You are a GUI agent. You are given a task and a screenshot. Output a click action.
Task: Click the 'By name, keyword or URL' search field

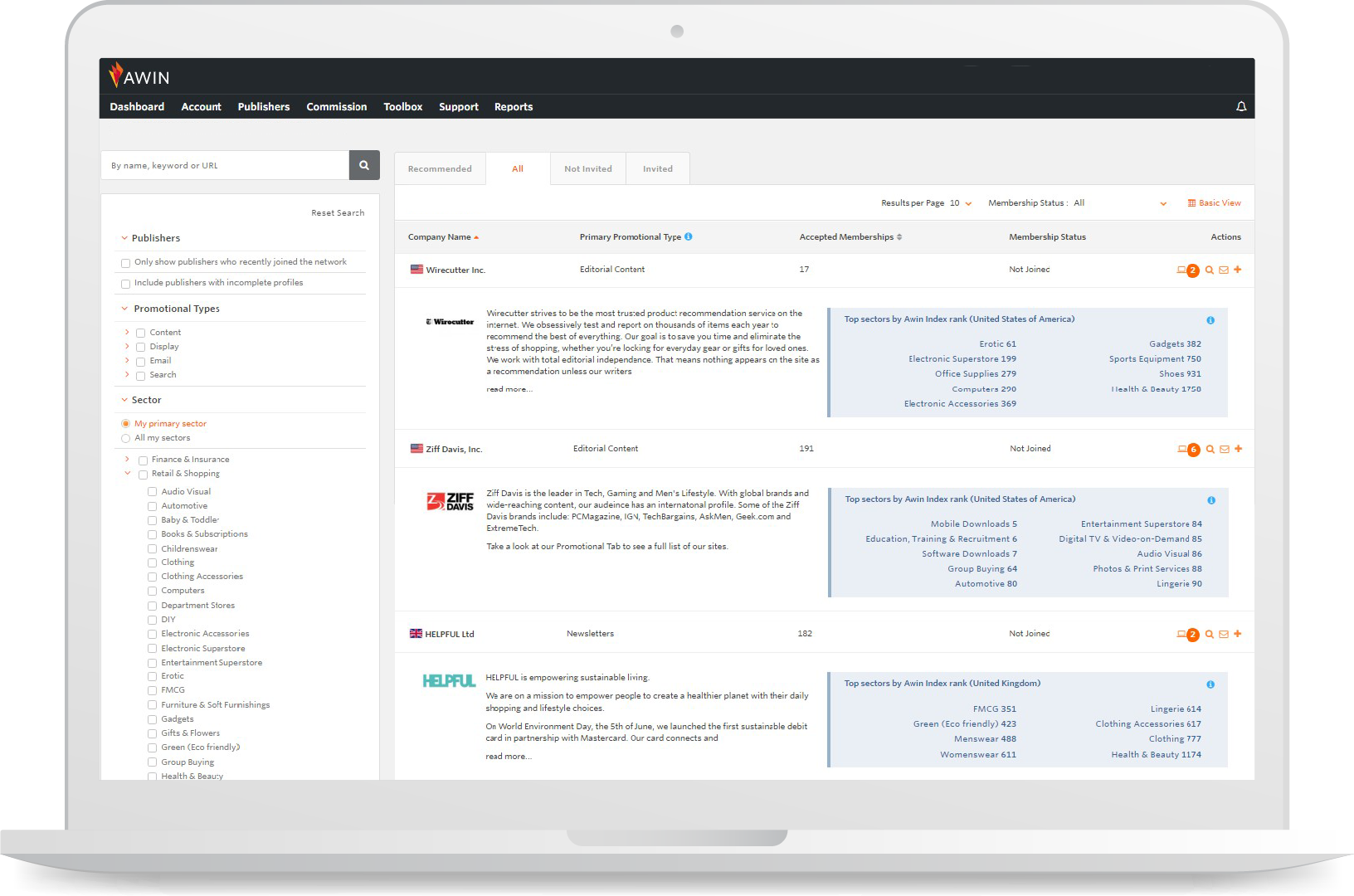(225, 165)
